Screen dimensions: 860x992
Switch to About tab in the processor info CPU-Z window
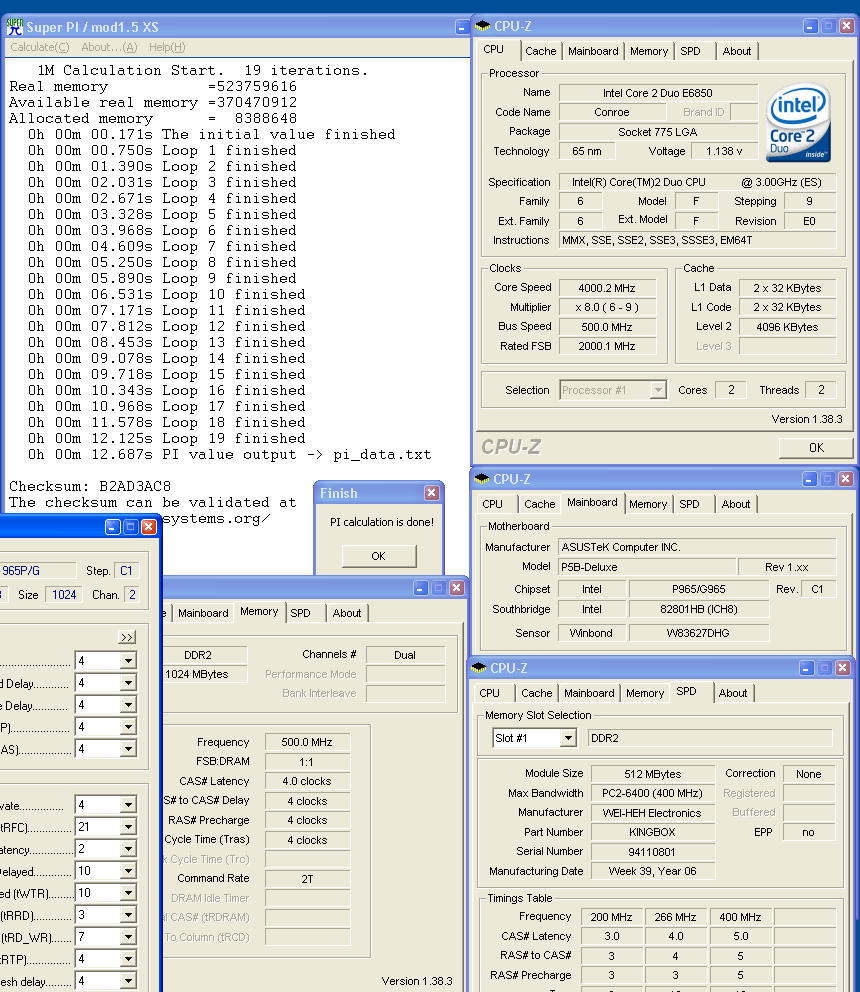pos(737,51)
